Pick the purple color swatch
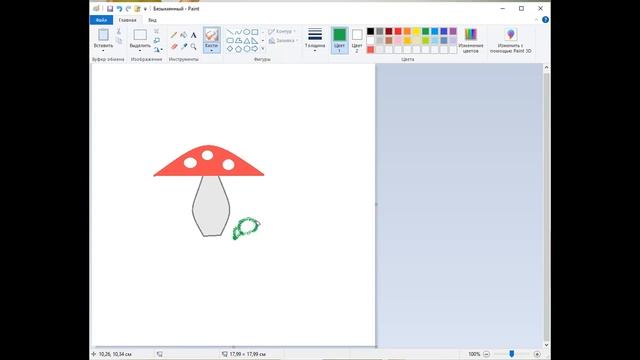 [x=453, y=31]
